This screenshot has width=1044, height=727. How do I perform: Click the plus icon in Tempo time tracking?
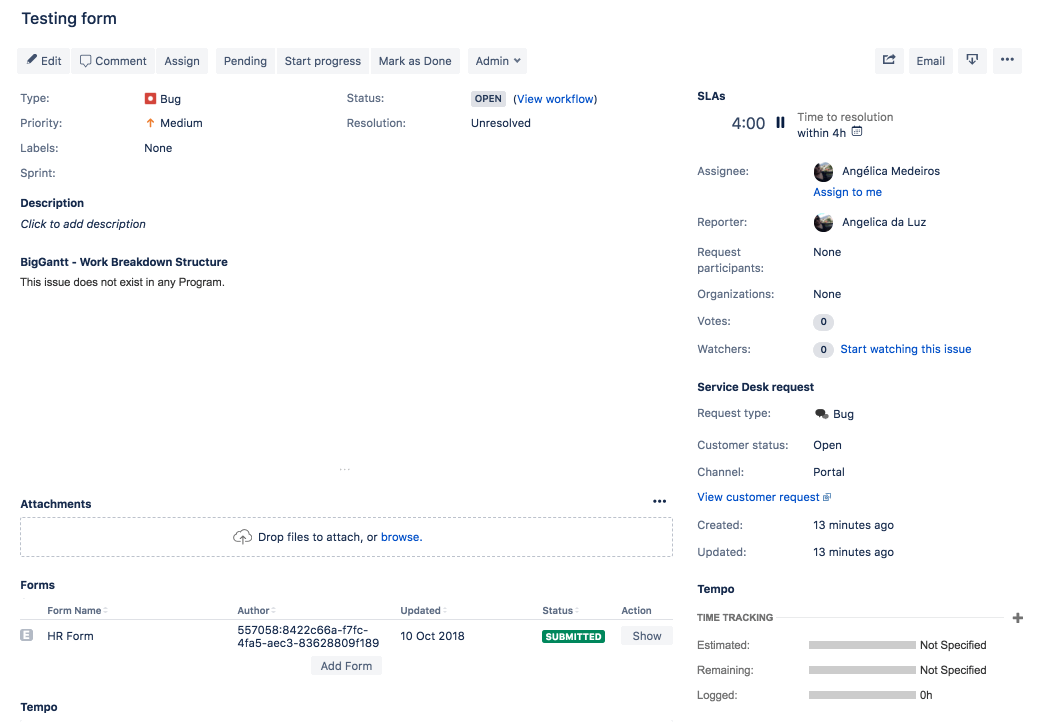(1018, 617)
